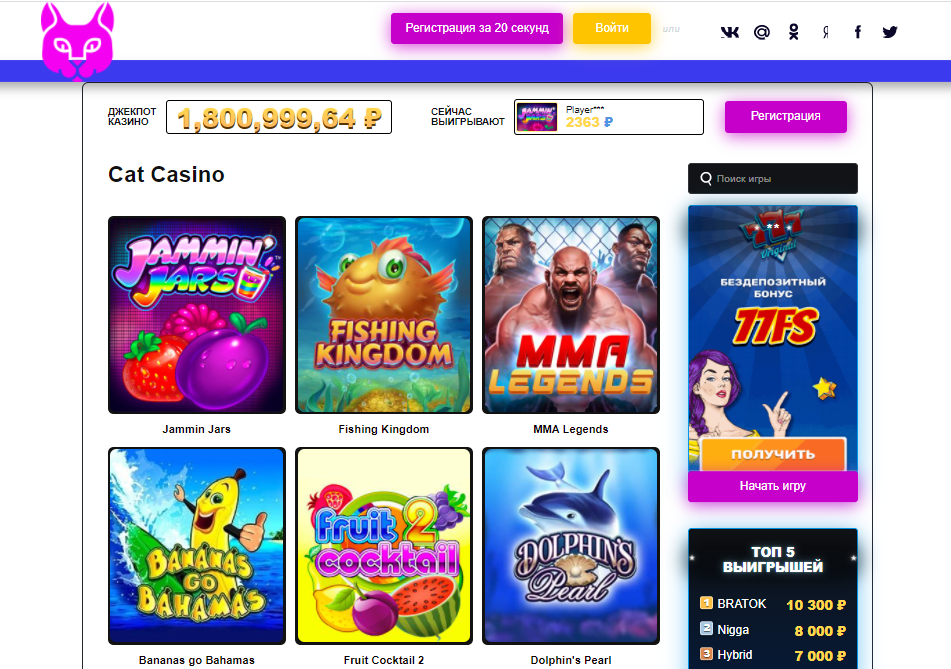Open the MMA Legends game tile
Screen dimensions: 951x669
pos(571,315)
